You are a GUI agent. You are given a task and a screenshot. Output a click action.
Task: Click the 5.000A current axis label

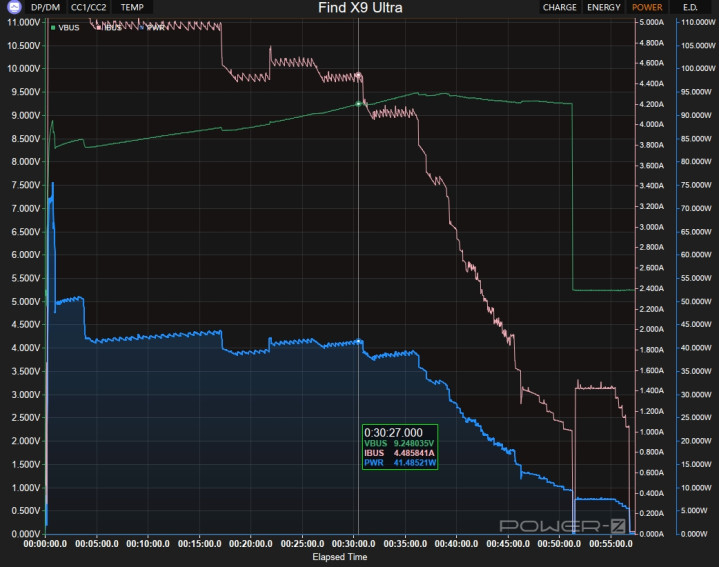(x=652, y=22)
